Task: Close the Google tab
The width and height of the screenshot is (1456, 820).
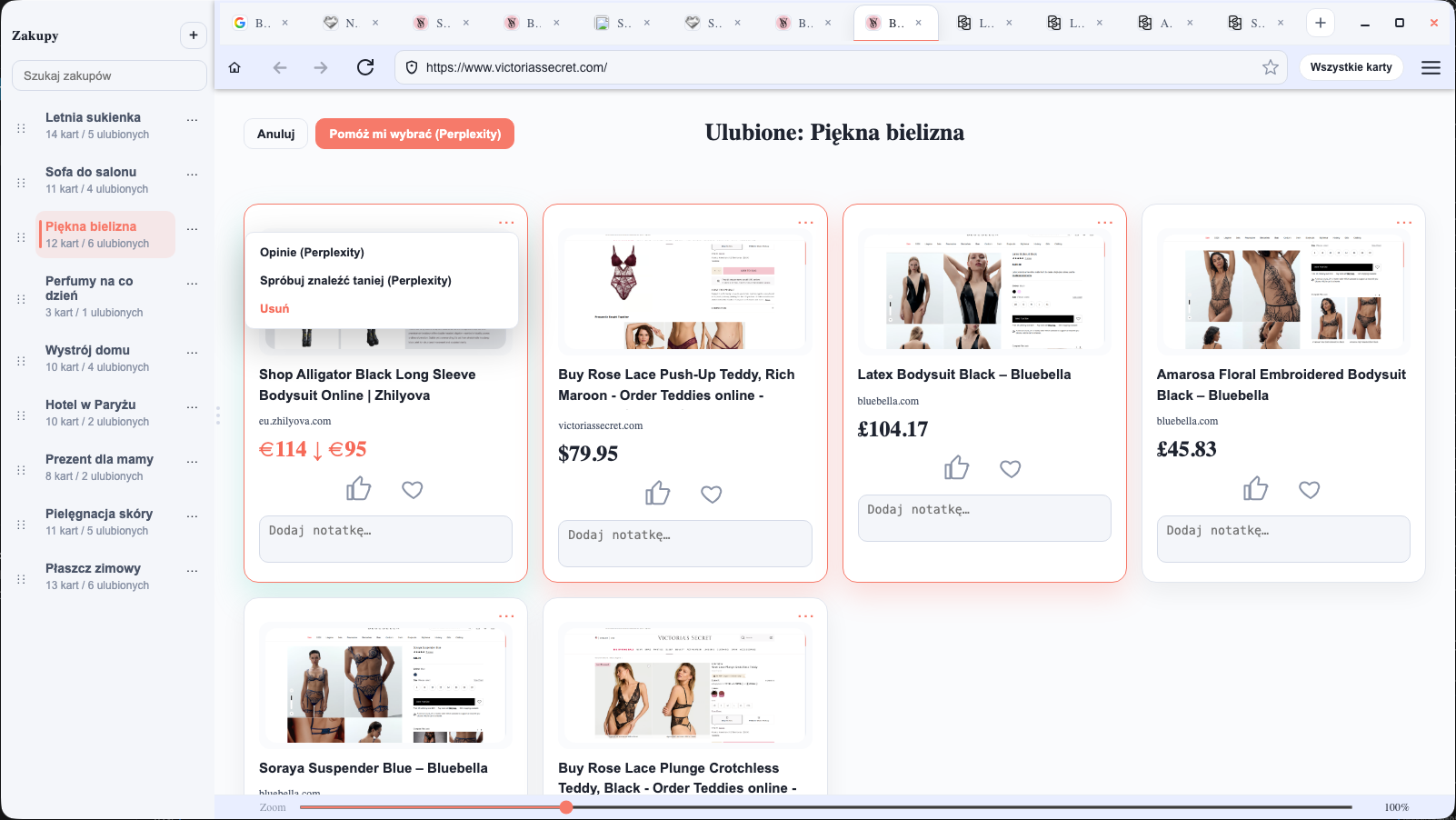Action: pyautogui.click(x=285, y=23)
